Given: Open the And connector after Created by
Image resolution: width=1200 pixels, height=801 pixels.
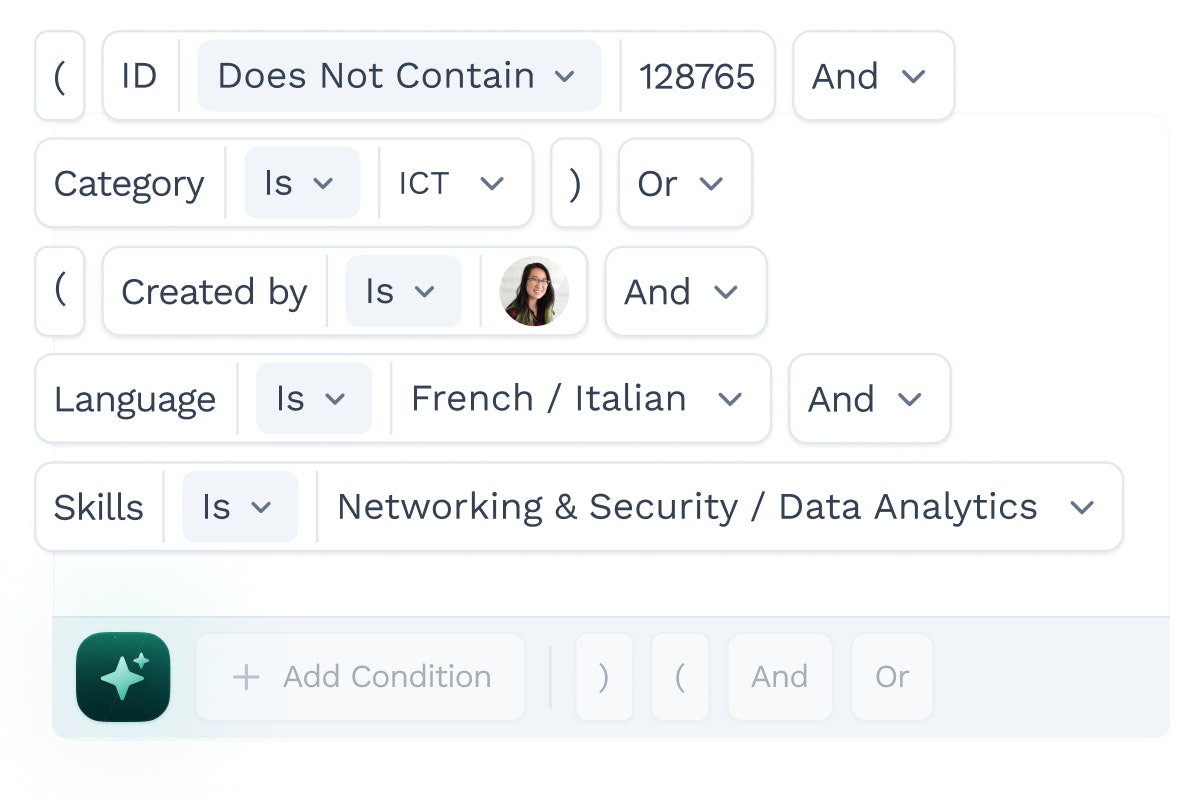Looking at the screenshot, I should click(x=686, y=291).
